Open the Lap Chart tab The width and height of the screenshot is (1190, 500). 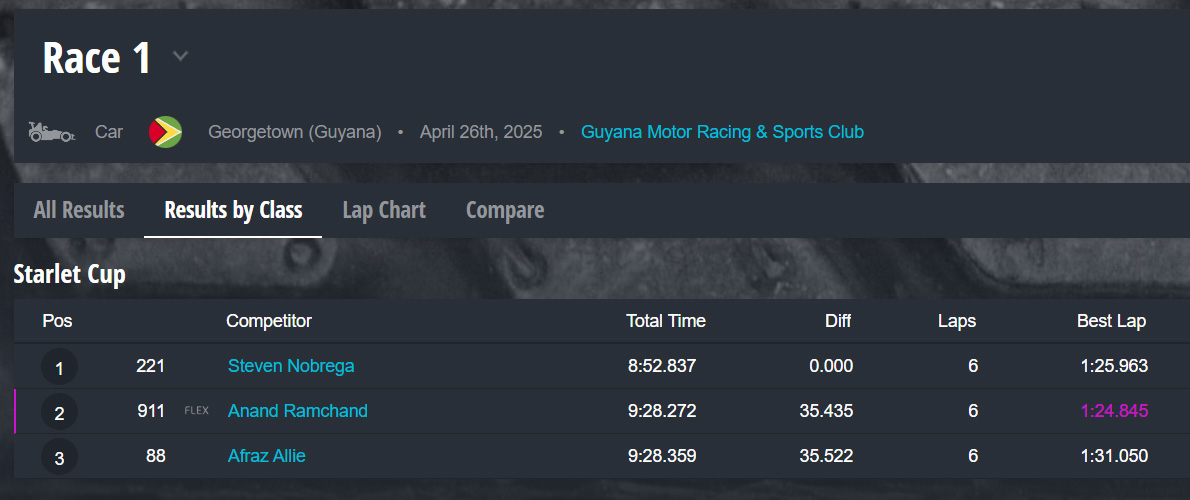coord(384,210)
